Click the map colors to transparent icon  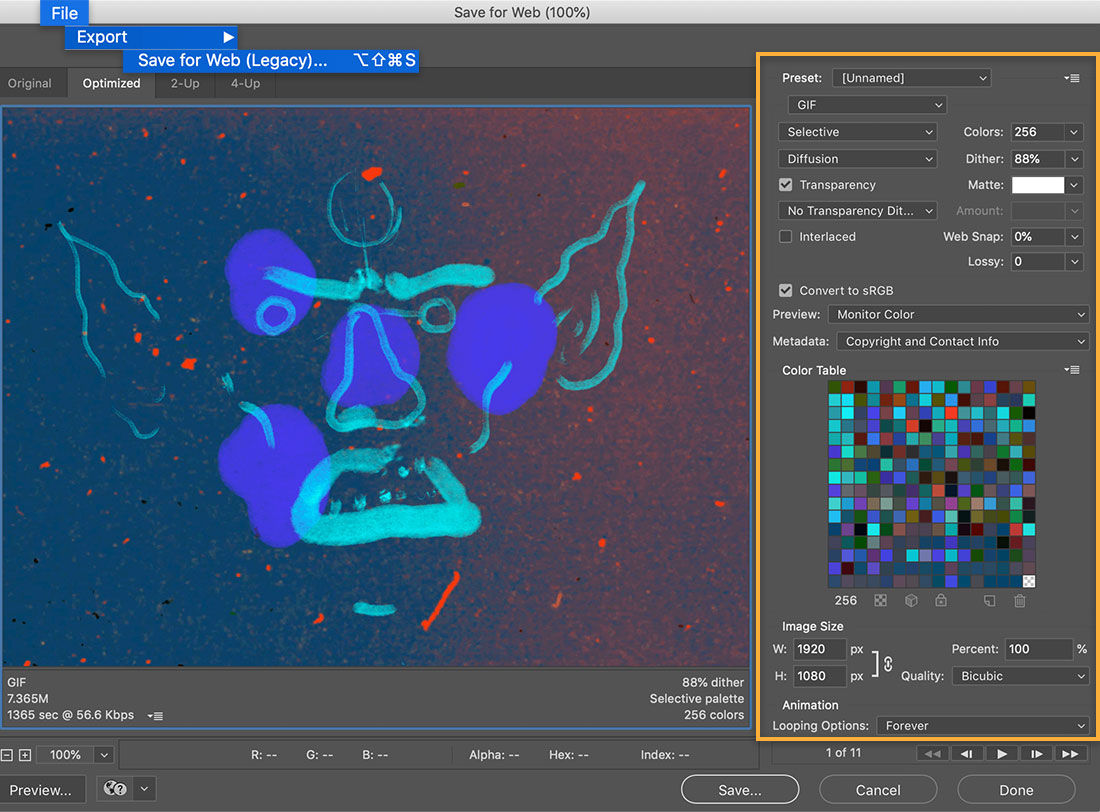(x=880, y=601)
